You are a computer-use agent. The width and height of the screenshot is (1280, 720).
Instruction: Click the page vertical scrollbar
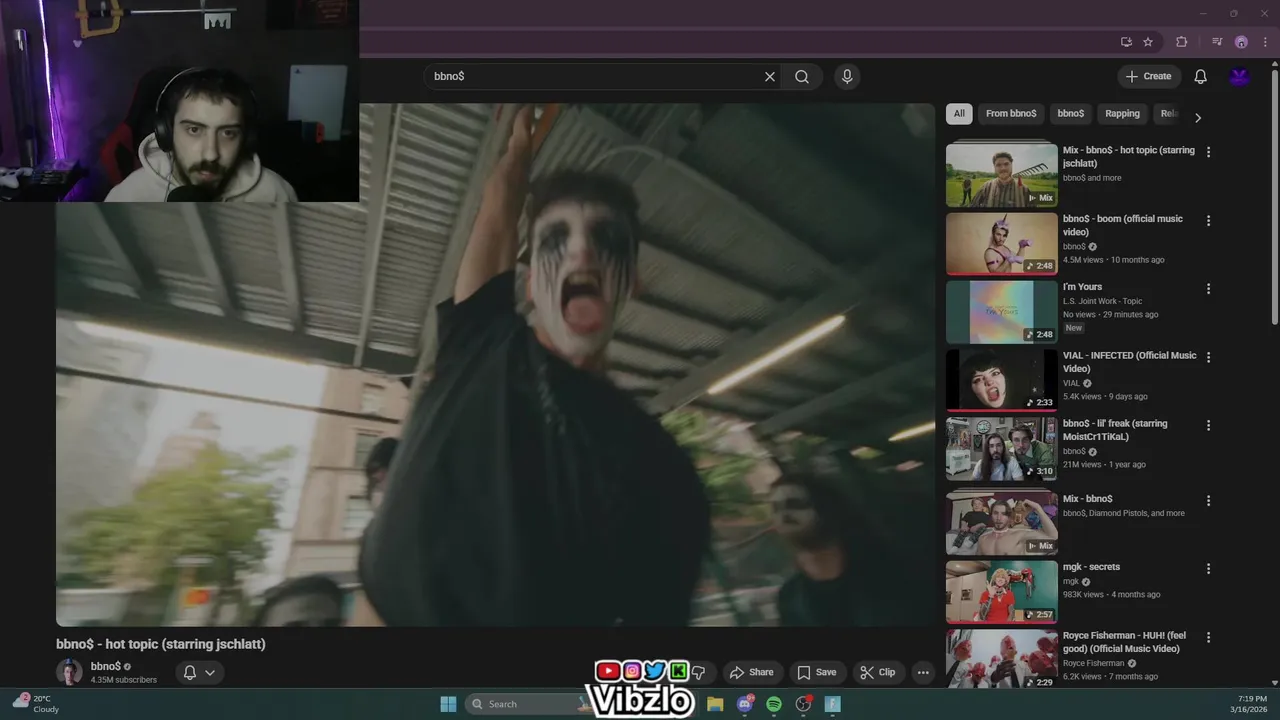[x=1274, y=195]
